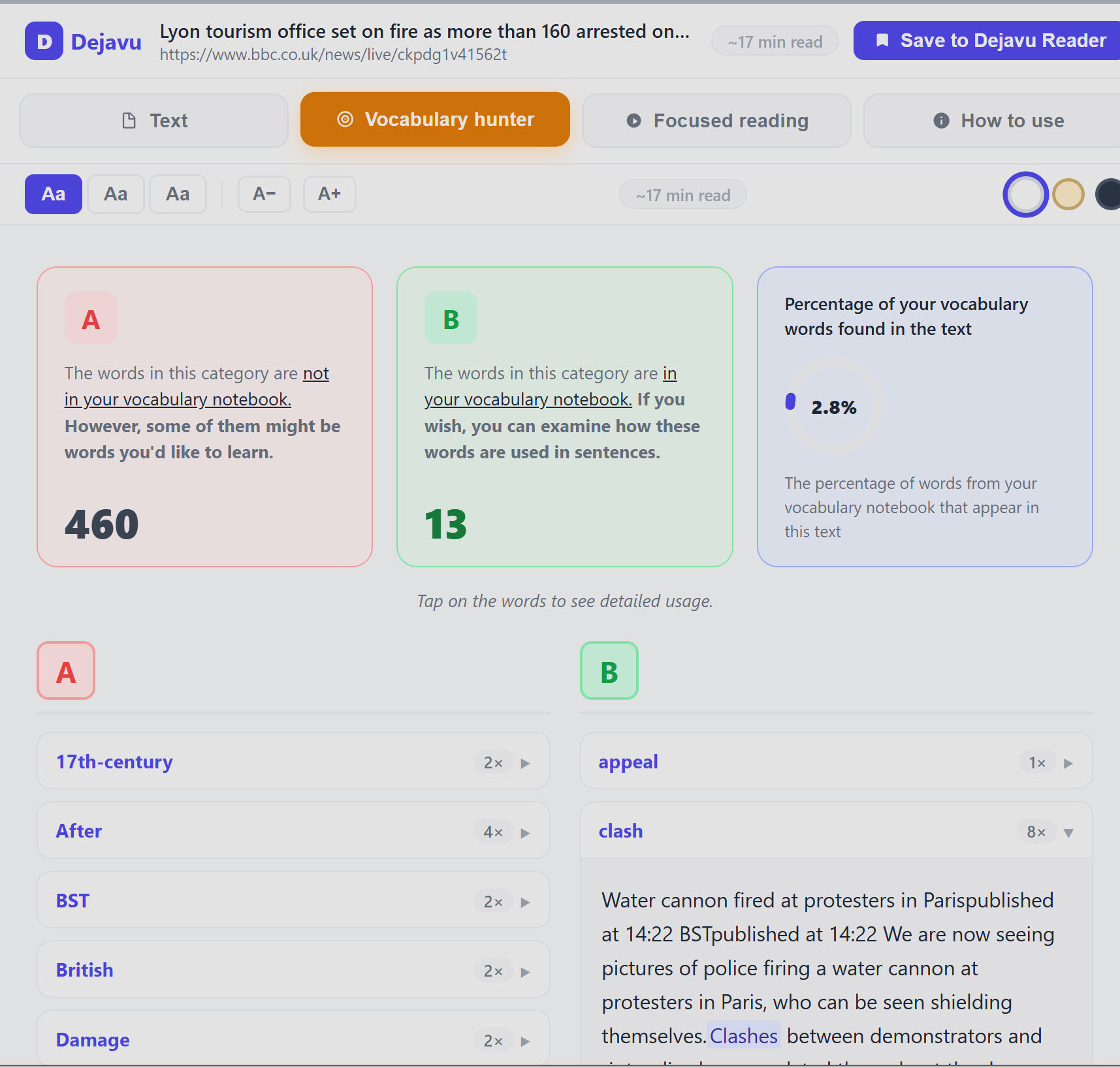Image resolution: width=1120 pixels, height=1068 pixels.
Task: Click the 8× count badge for clash
Action: 1036,832
